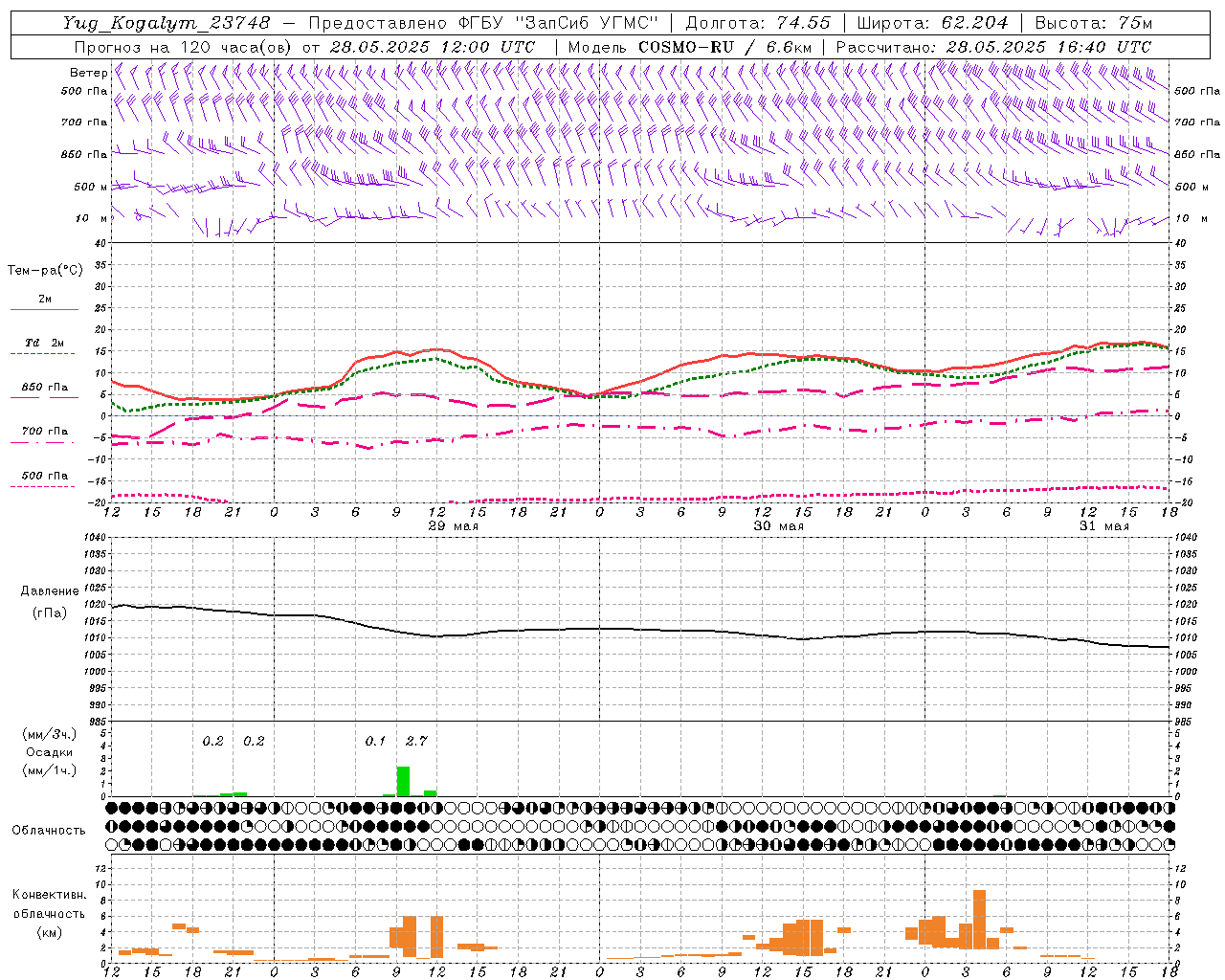
Task: Click the Ветер wind panel label
Action: (x=88, y=73)
